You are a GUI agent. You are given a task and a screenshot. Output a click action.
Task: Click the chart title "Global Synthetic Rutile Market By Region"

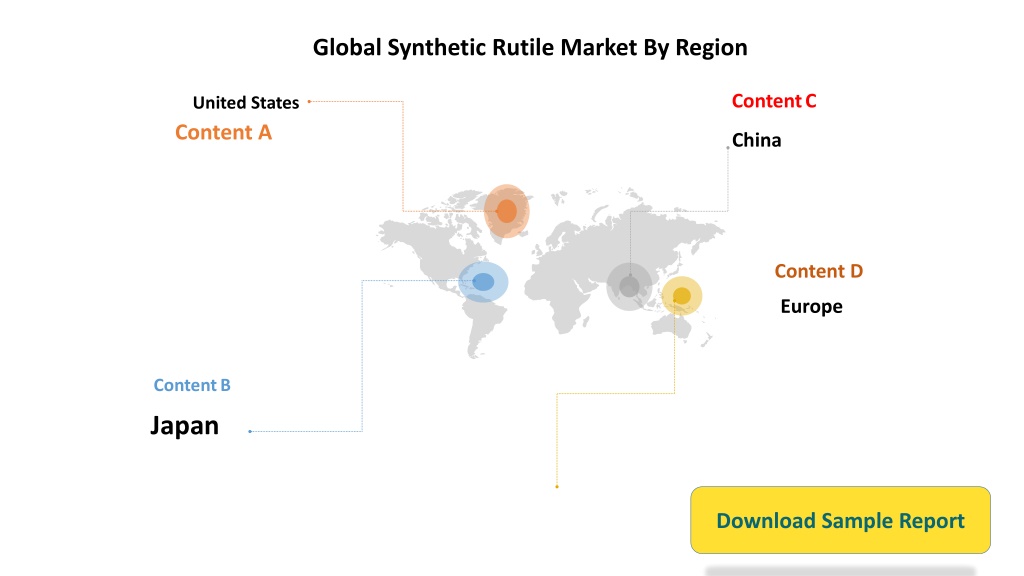[530, 48]
